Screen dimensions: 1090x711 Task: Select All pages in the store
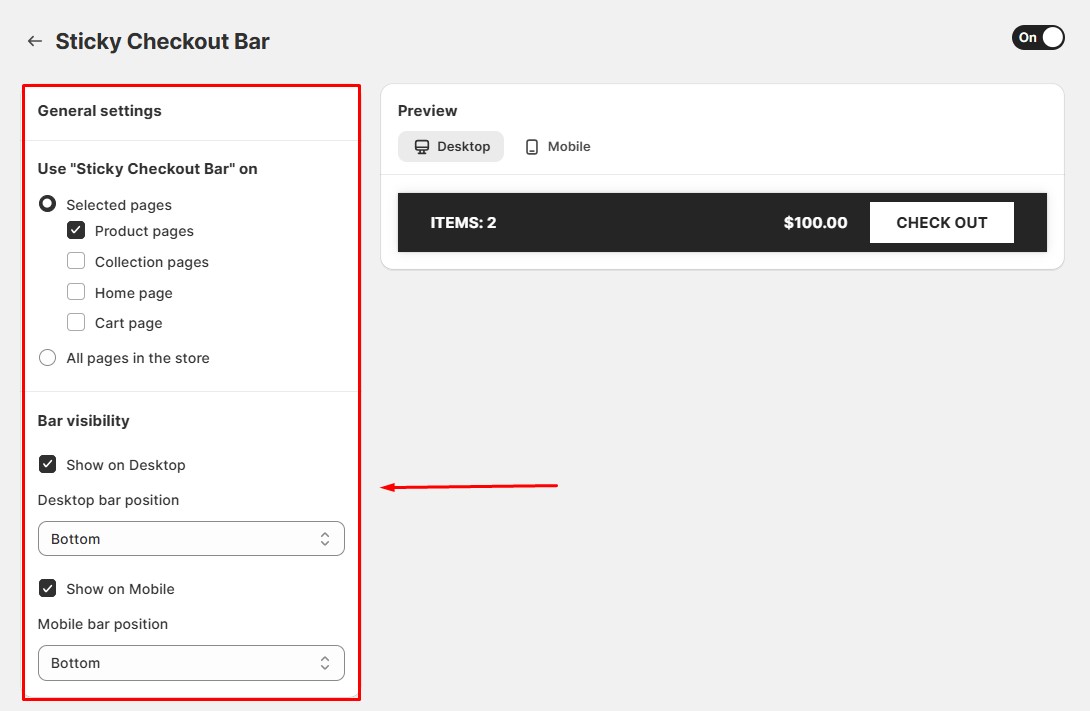pyautogui.click(x=47, y=357)
